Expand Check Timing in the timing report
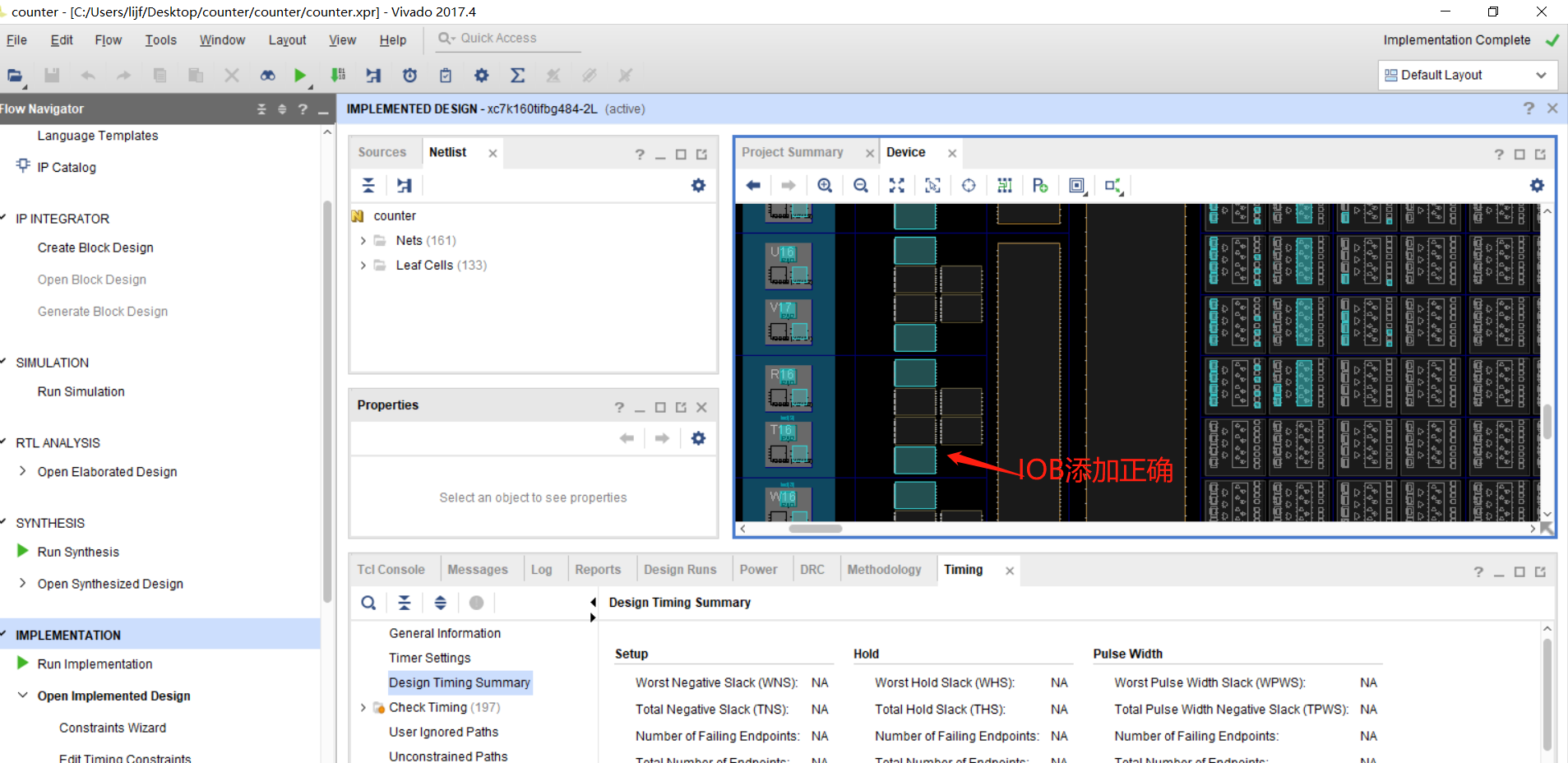The width and height of the screenshot is (1568, 763). 363,707
